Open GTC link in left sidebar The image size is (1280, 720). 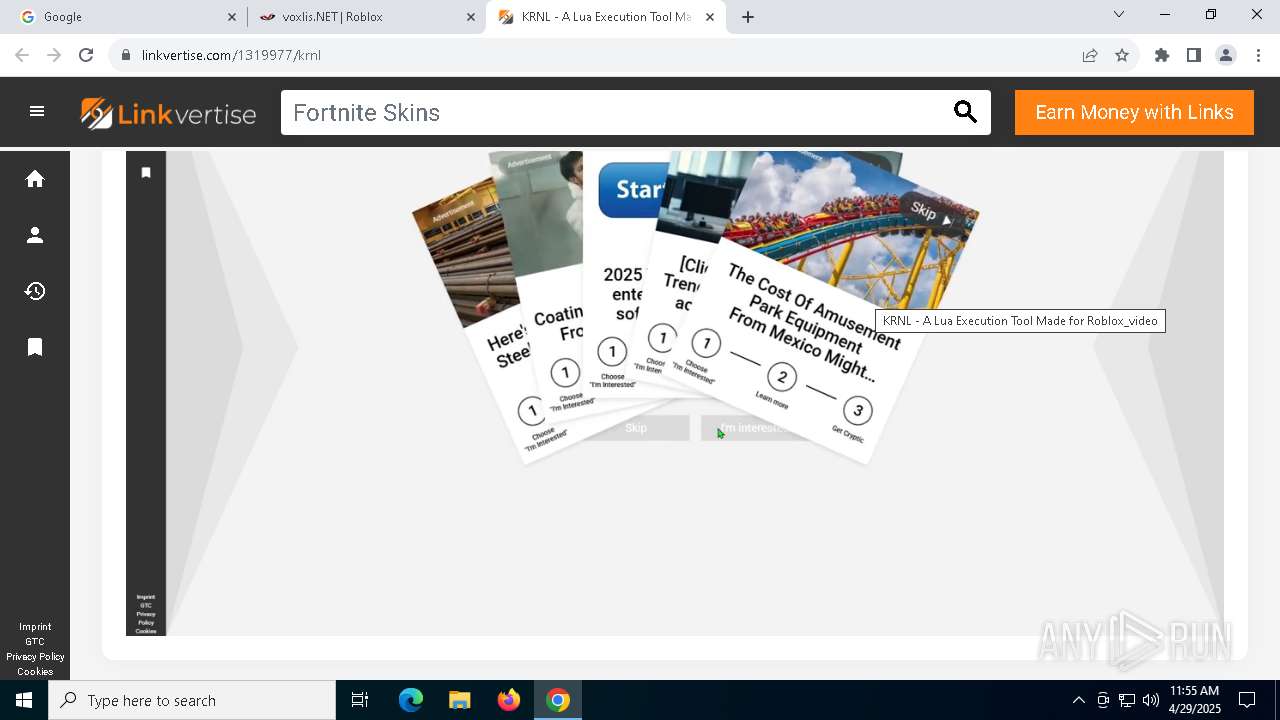pos(35,642)
